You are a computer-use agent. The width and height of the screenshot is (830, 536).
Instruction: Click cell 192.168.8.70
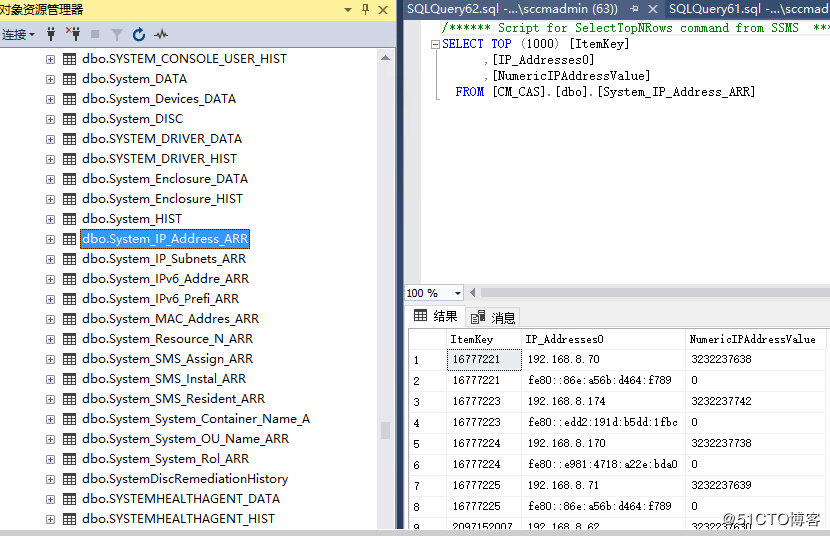[603, 359]
